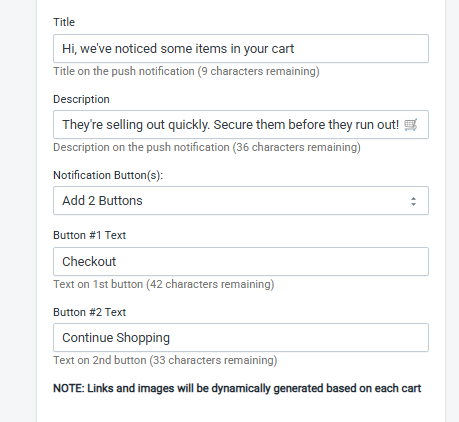Click into the Continue Shopping text field
The width and height of the screenshot is (459, 422).
[x=241, y=338]
